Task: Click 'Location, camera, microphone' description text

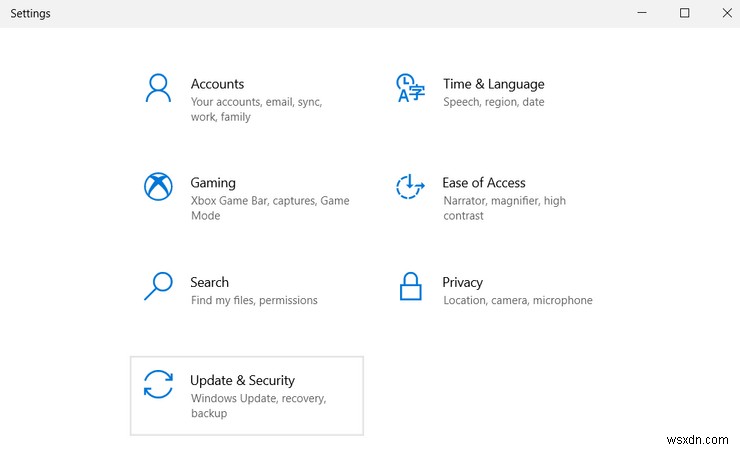Action: pyautogui.click(x=517, y=300)
